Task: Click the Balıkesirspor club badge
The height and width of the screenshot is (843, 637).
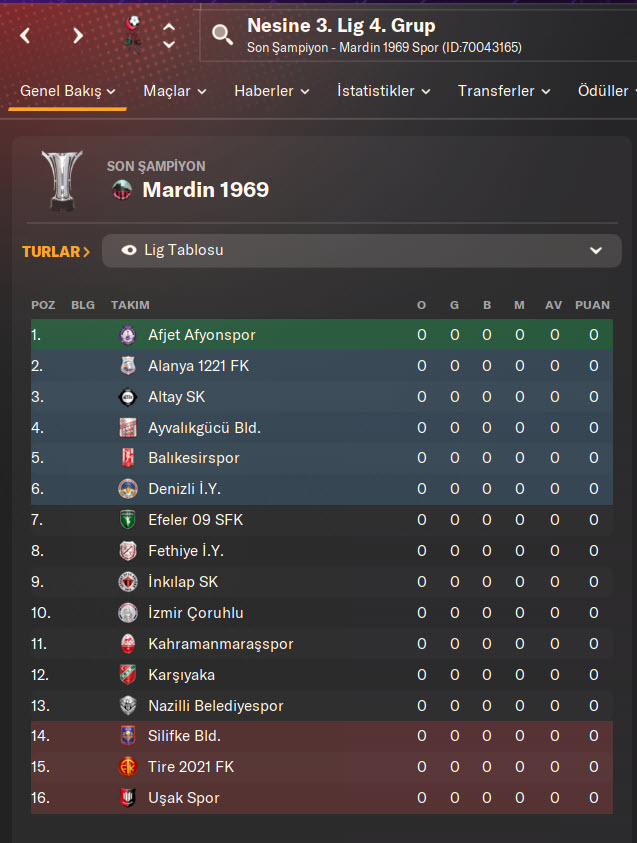Action: [127, 458]
